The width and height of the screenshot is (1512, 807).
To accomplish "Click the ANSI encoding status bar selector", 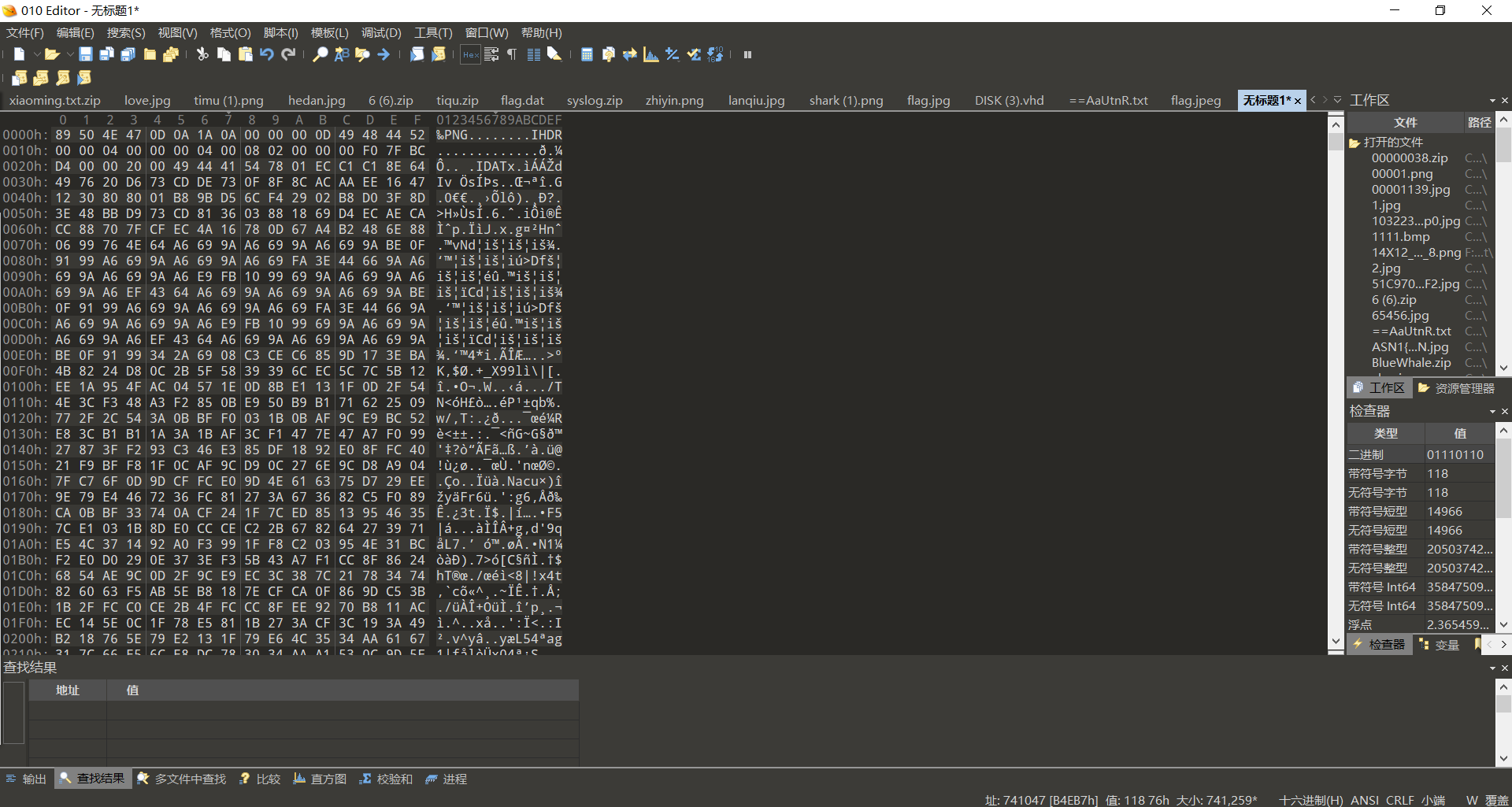I will click(1365, 800).
